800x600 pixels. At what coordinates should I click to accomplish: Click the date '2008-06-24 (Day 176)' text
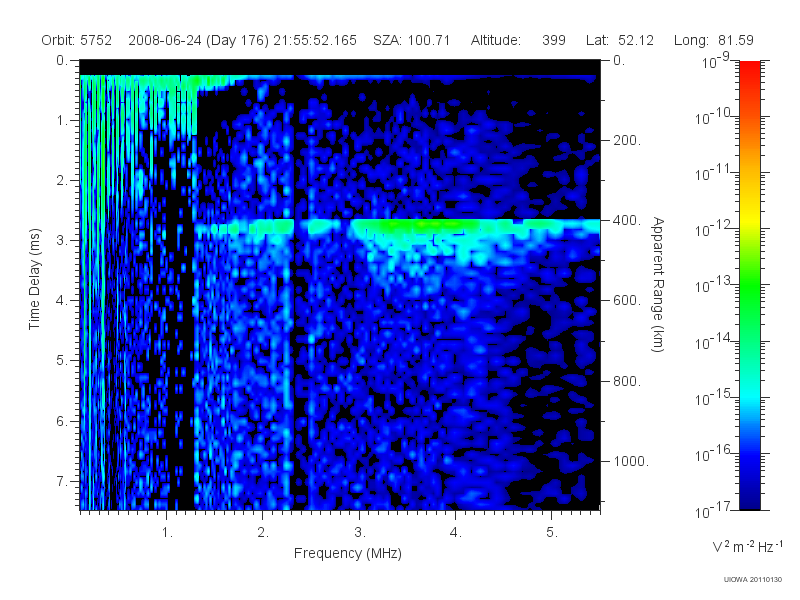pos(198,40)
